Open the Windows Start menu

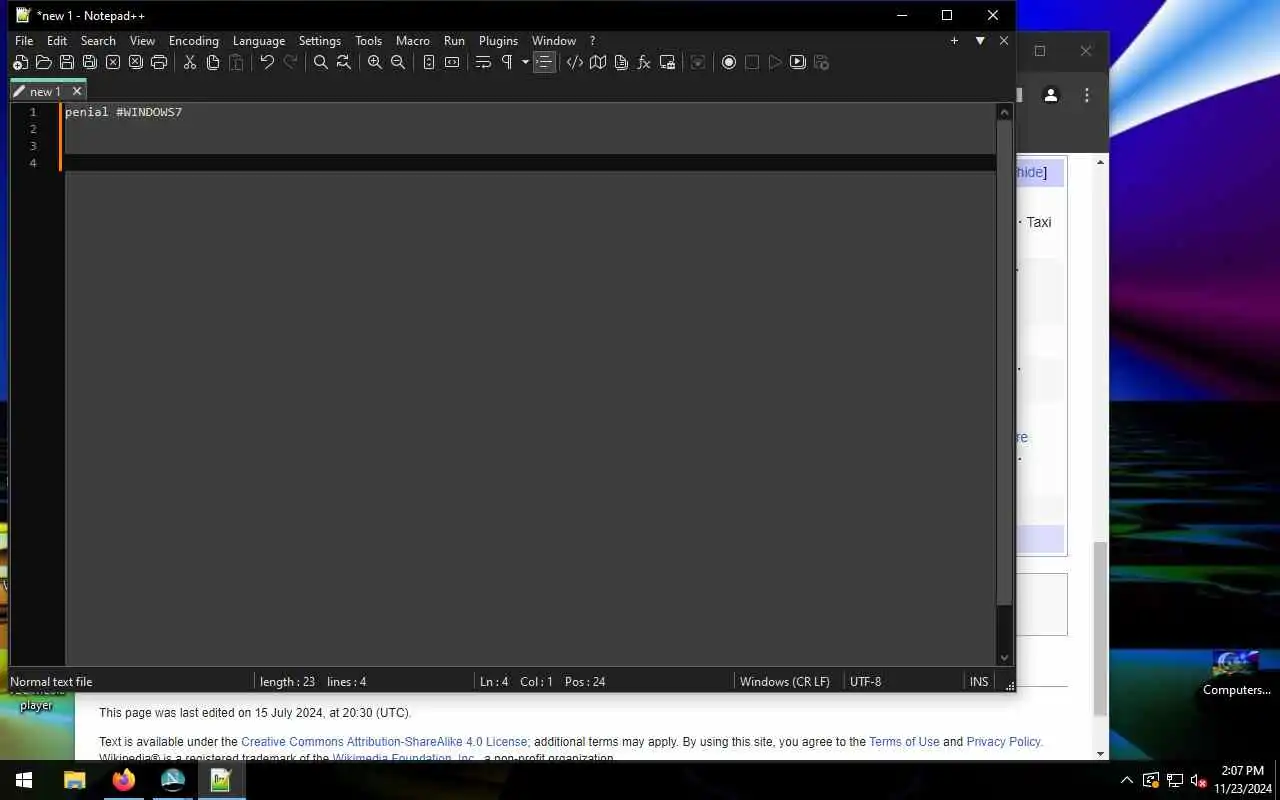(24, 780)
